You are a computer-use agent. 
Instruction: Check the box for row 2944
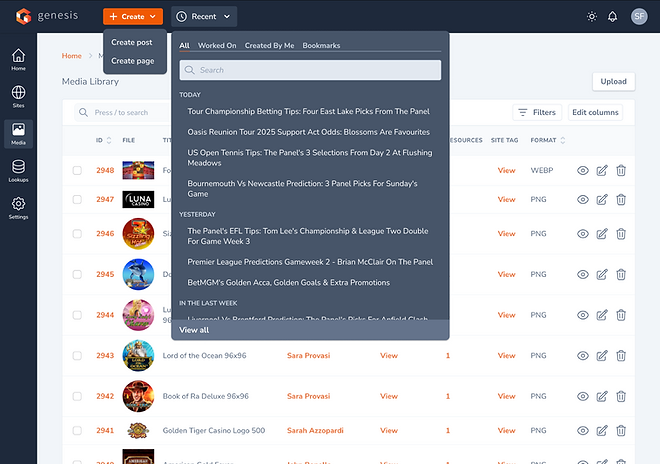pos(77,315)
